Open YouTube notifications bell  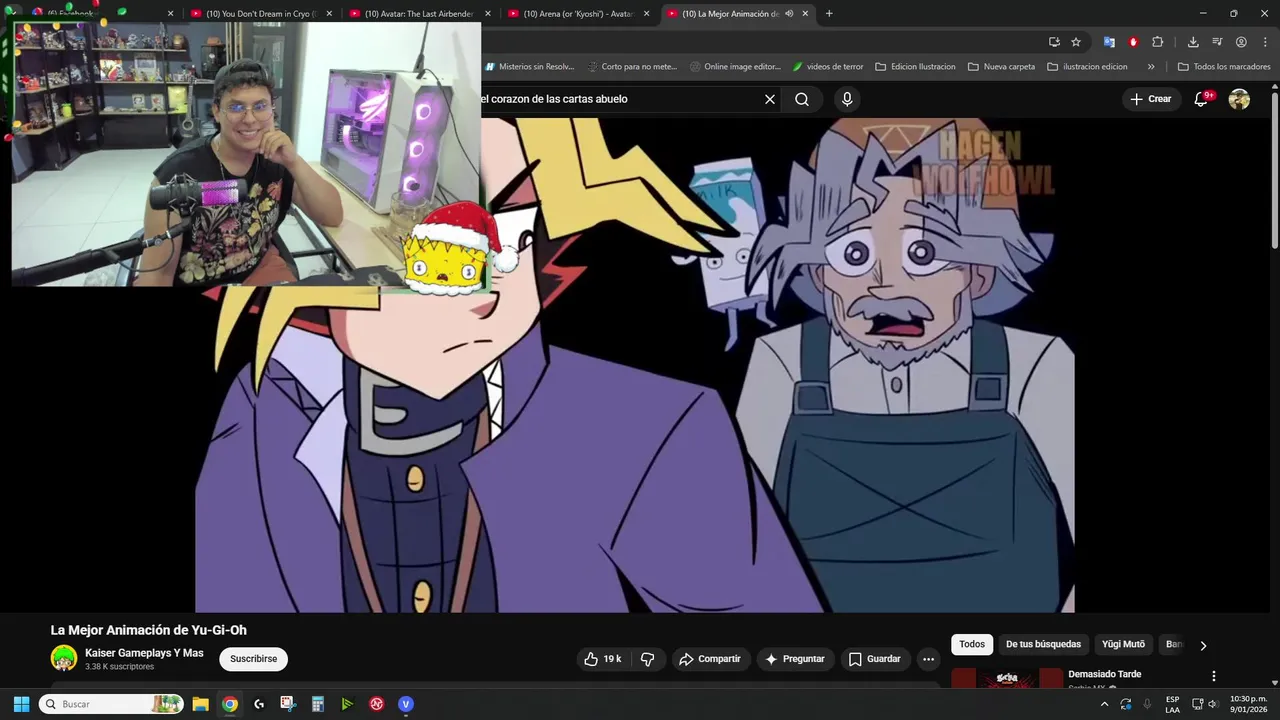pyautogui.click(x=1202, y=99)
